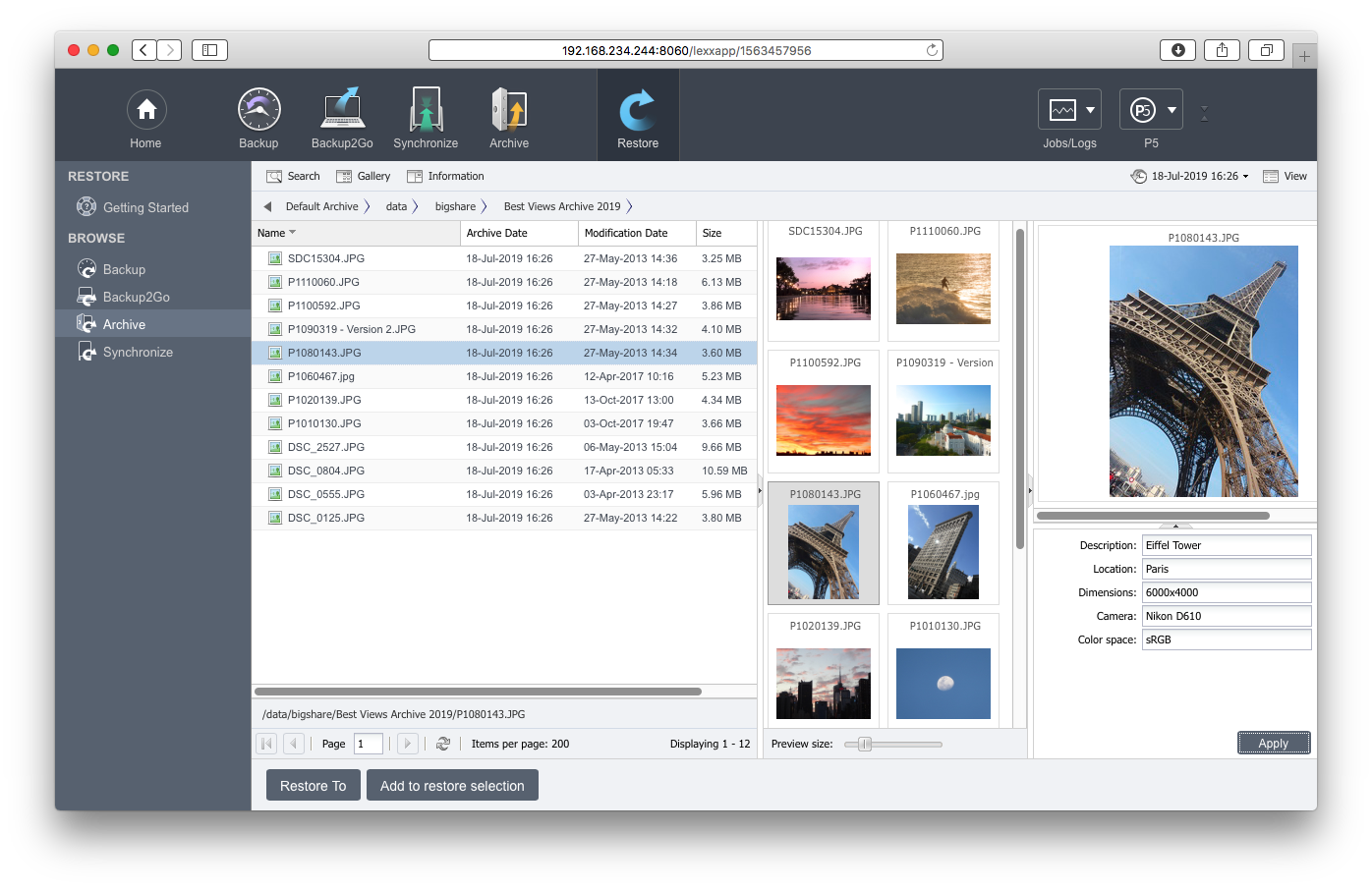Open the Home screen

click(x=145, y=116)
